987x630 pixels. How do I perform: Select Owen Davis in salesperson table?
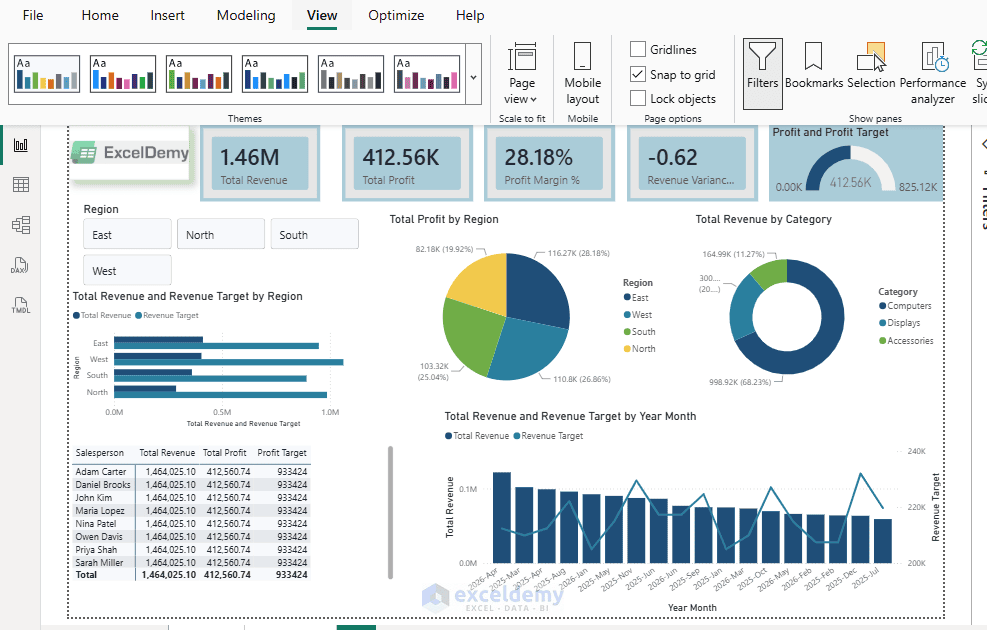point(99,537)
